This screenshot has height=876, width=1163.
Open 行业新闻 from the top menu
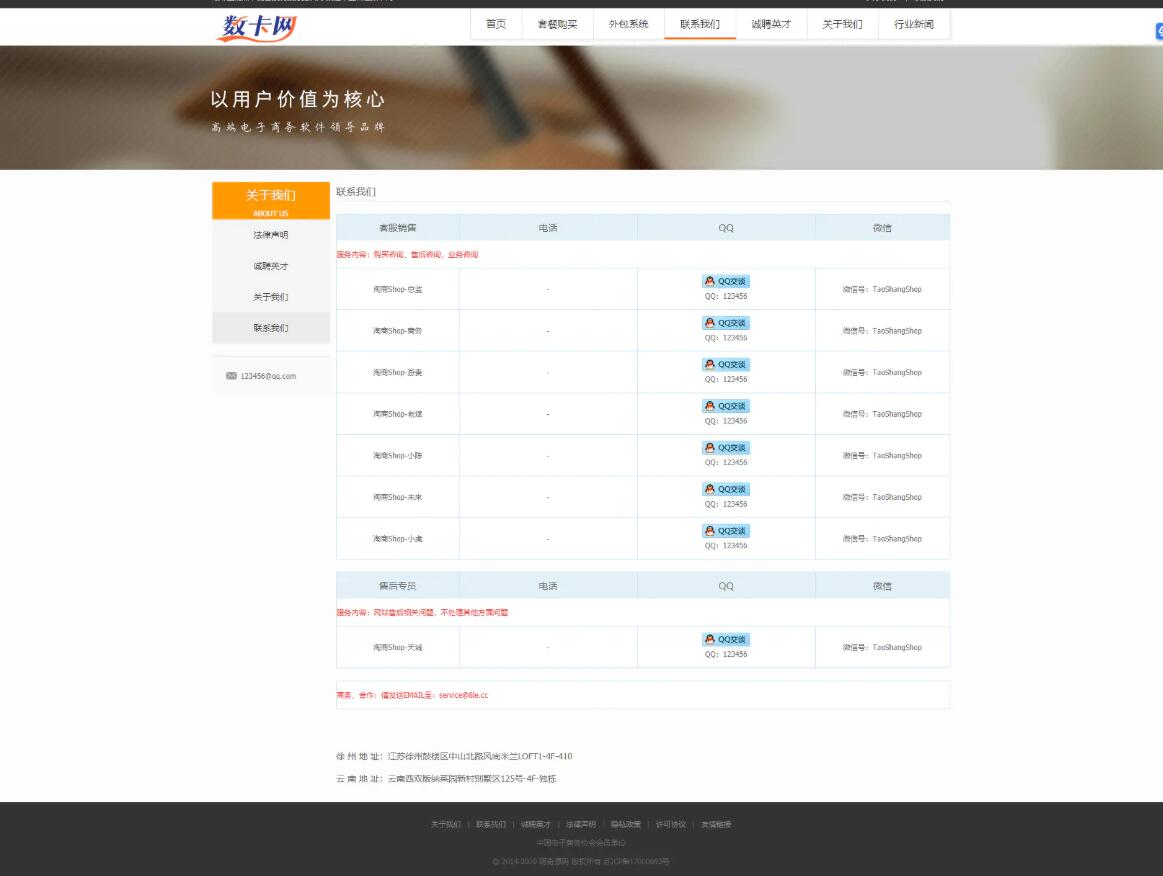(913, 24)
